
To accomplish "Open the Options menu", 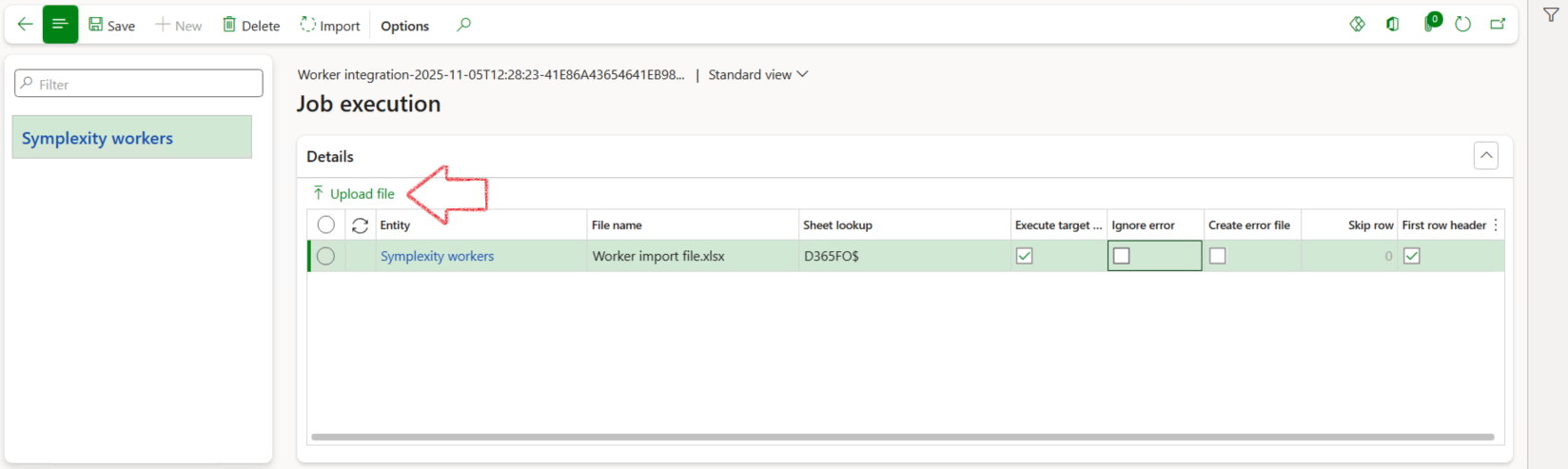I will (x=404, y=26).
